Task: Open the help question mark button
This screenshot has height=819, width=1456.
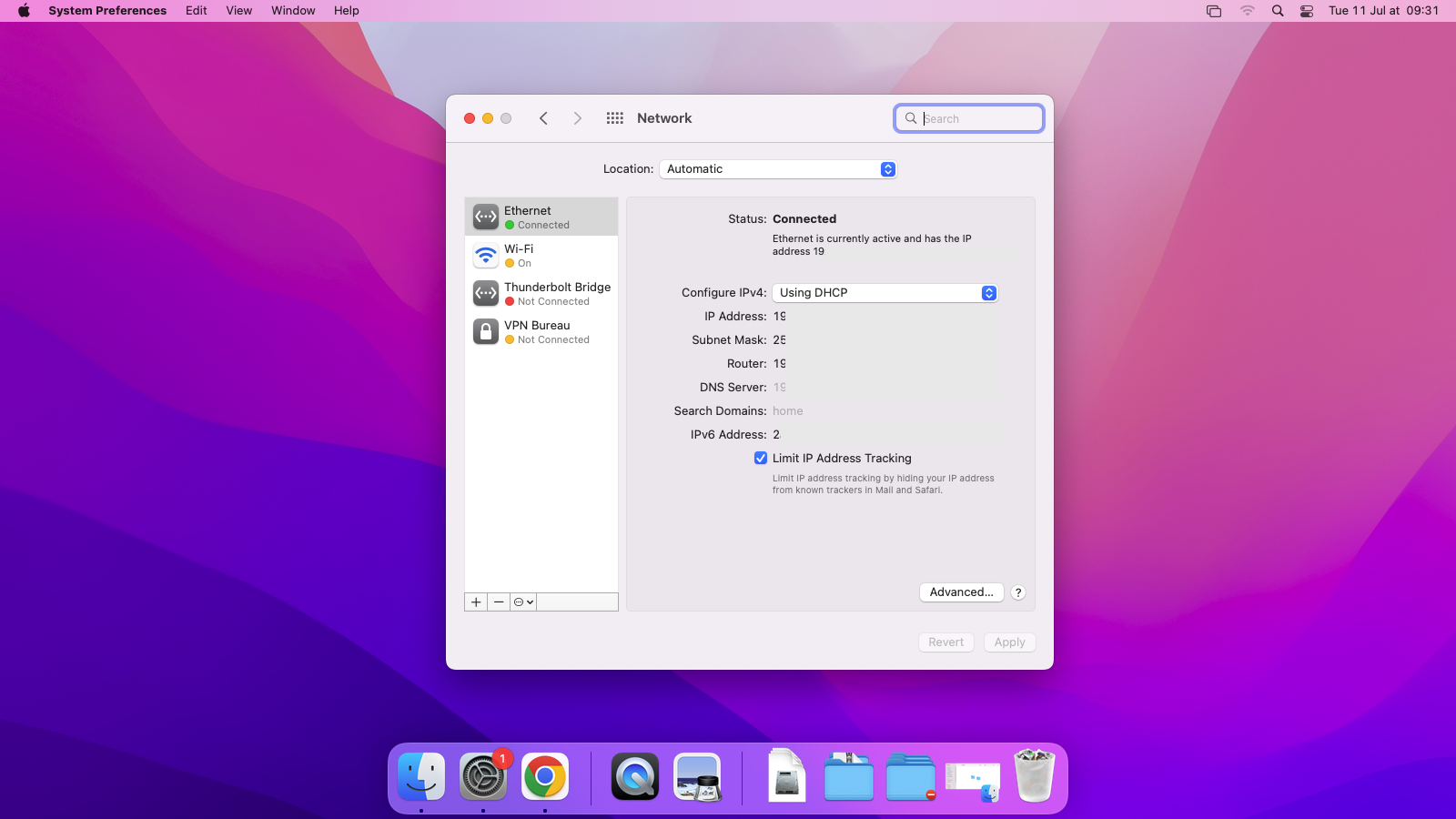Action: click(1018, 592)
